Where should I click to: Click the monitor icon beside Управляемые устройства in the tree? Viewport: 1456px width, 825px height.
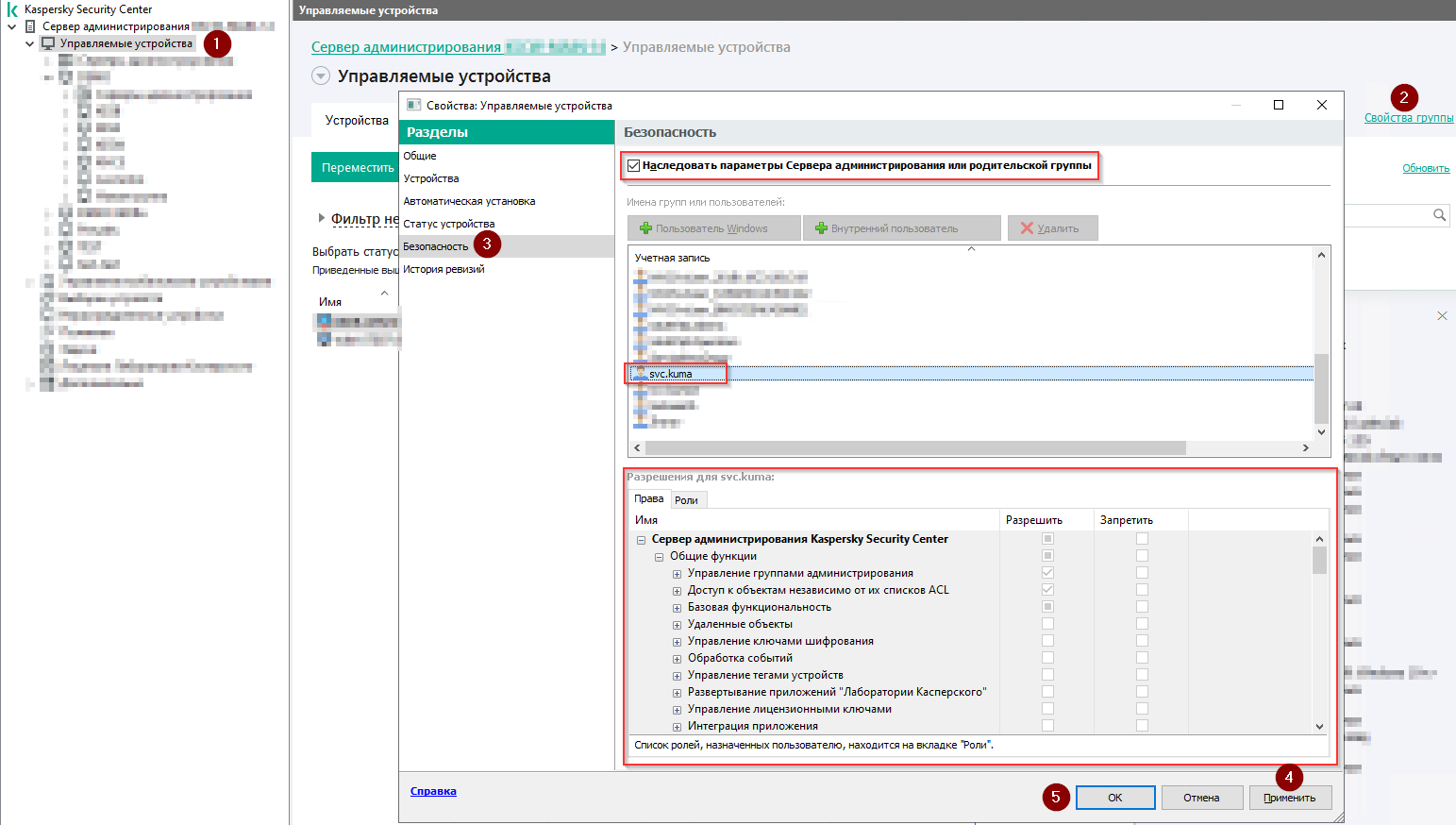[48, 43]
